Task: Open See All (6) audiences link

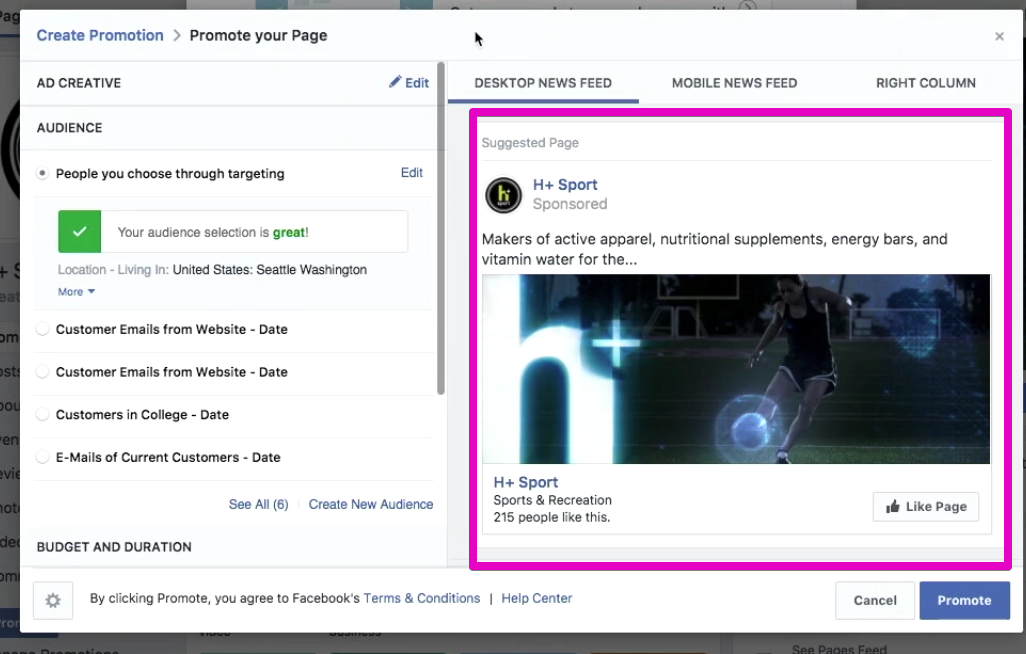Action: (258, 505)
